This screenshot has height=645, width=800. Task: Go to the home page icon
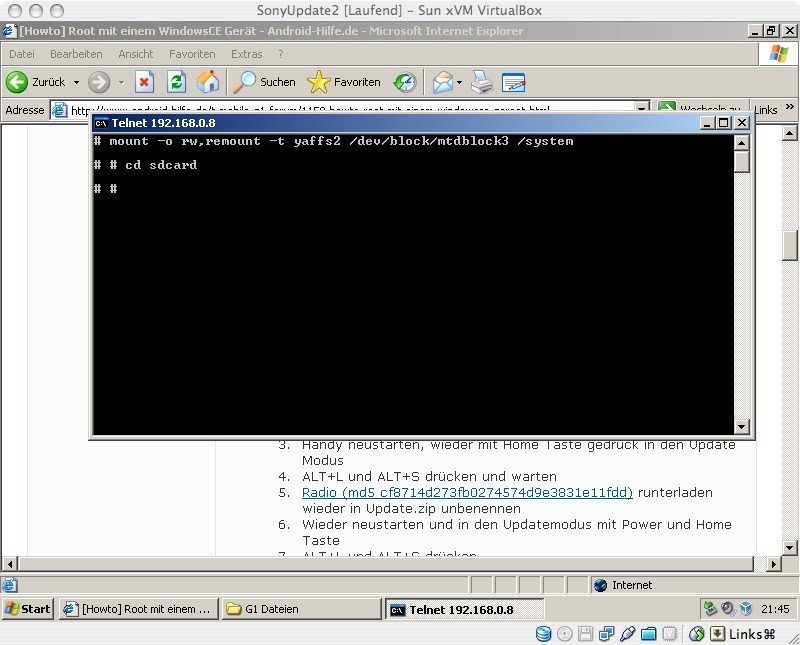[x=208, y=82]
